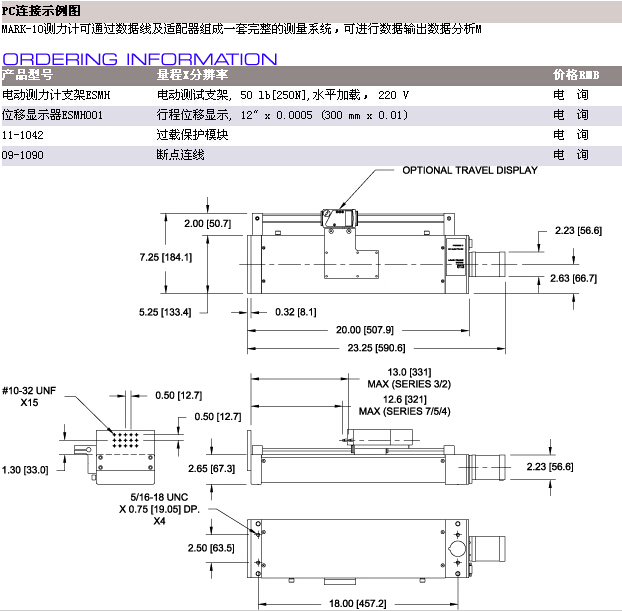Click the '断点连线' description
622x611 pixels.
pos(180,155)
